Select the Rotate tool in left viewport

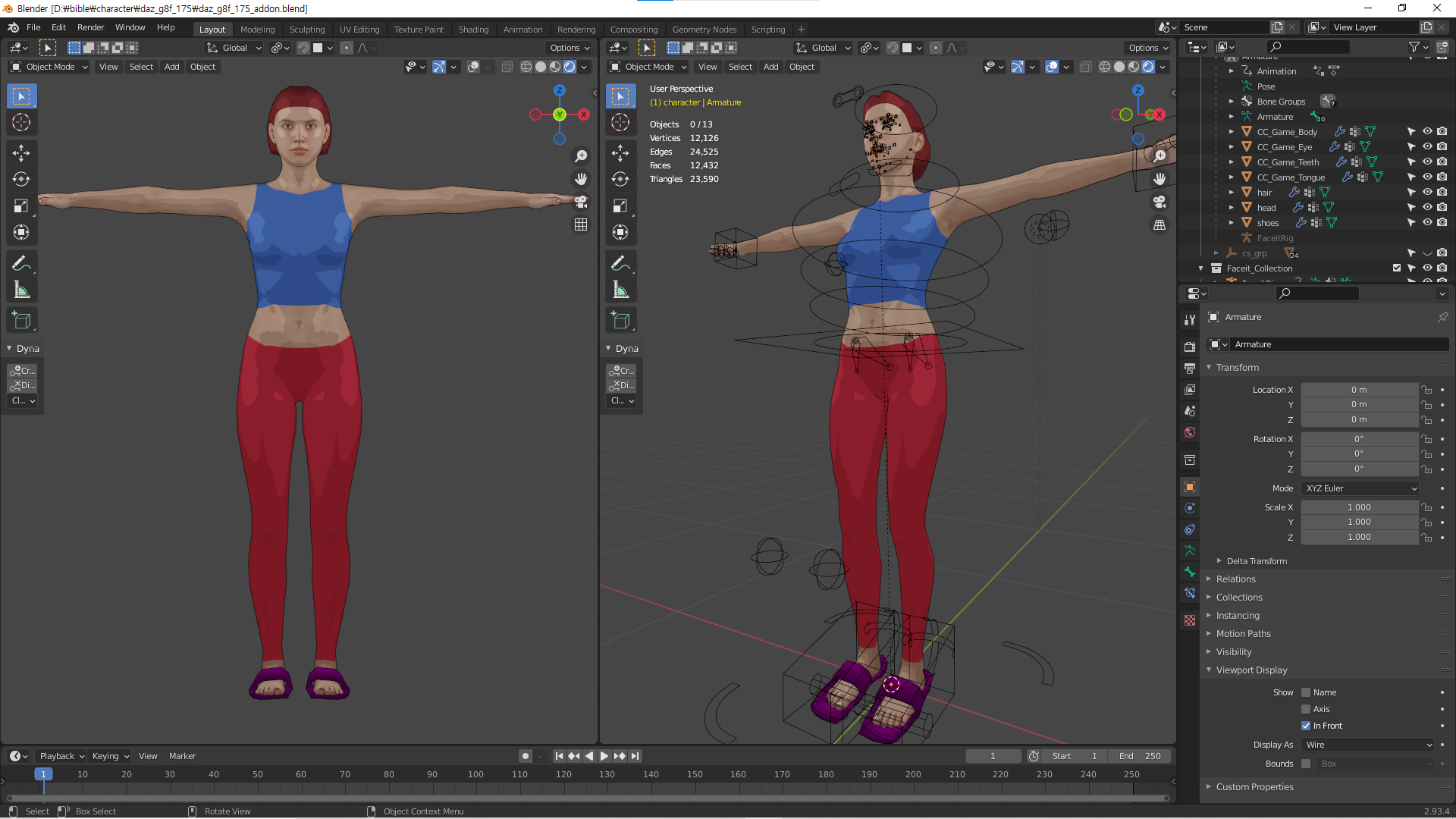(x=21, y=180)
